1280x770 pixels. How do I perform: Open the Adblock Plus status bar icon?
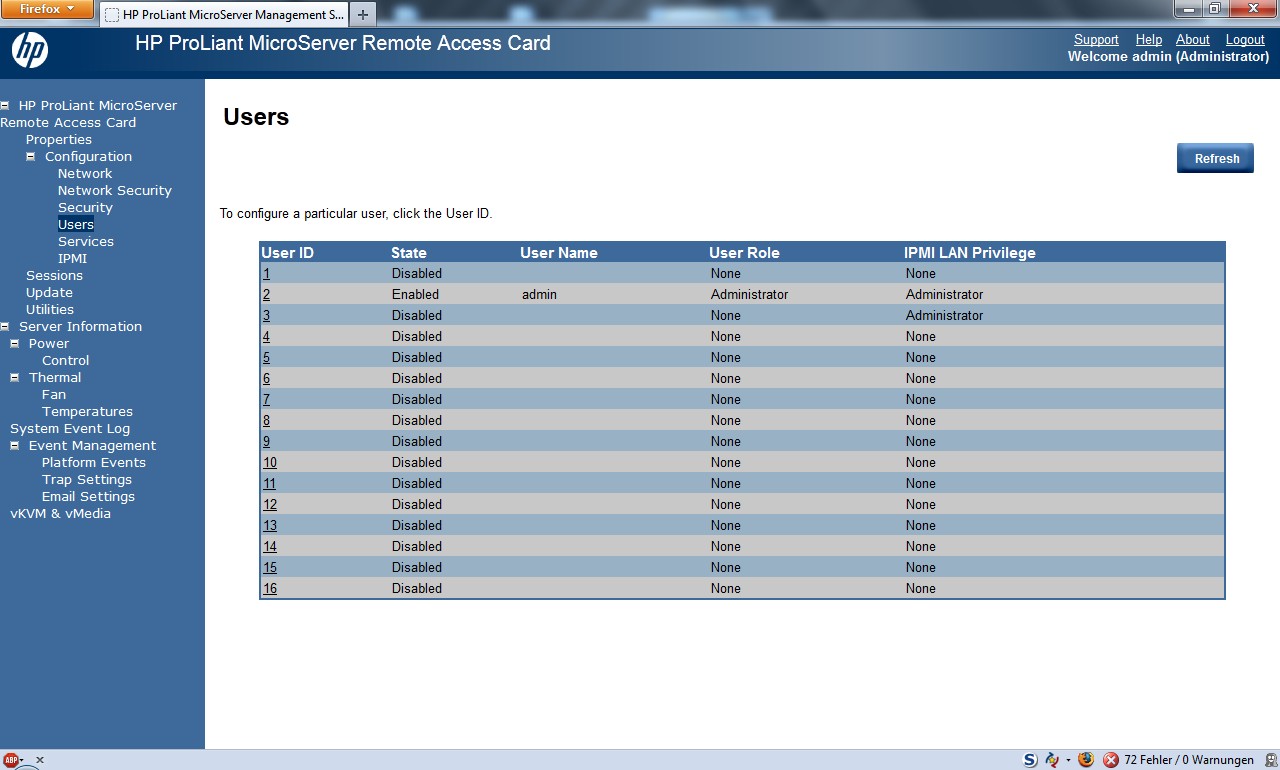point(11,760)
